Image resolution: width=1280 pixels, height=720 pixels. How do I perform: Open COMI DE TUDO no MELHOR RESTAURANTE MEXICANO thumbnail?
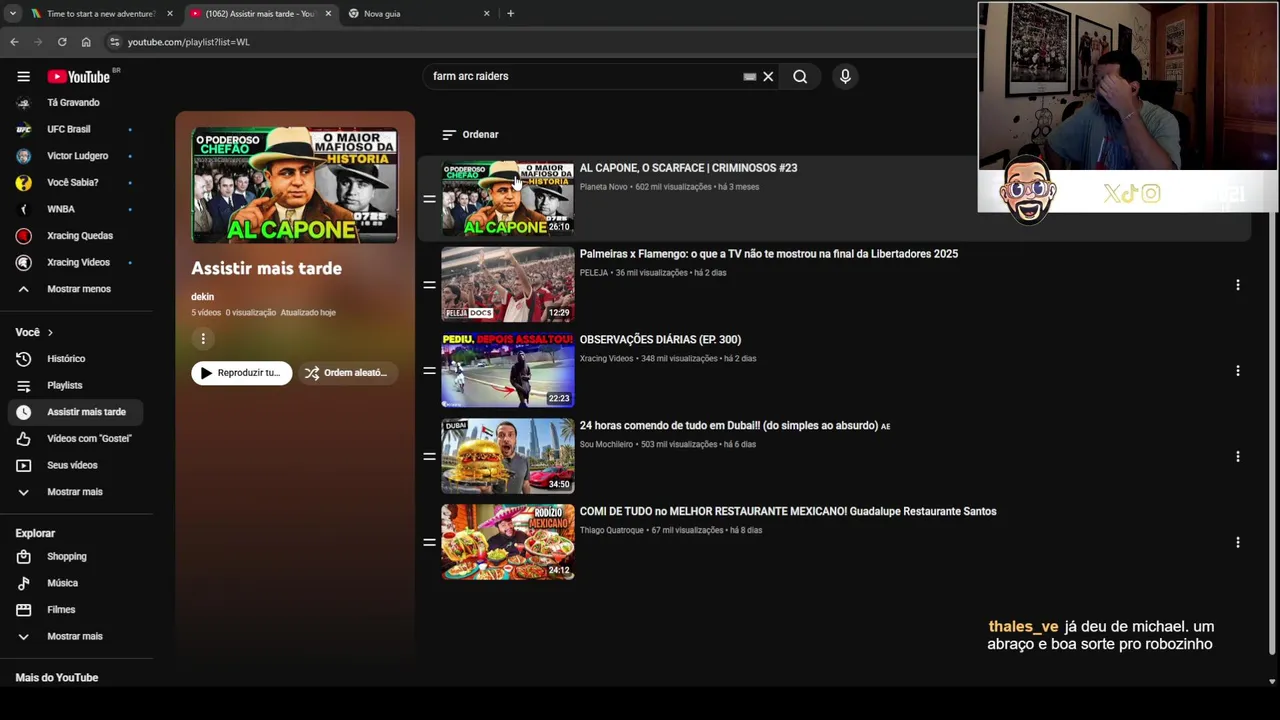pos(508,542)
